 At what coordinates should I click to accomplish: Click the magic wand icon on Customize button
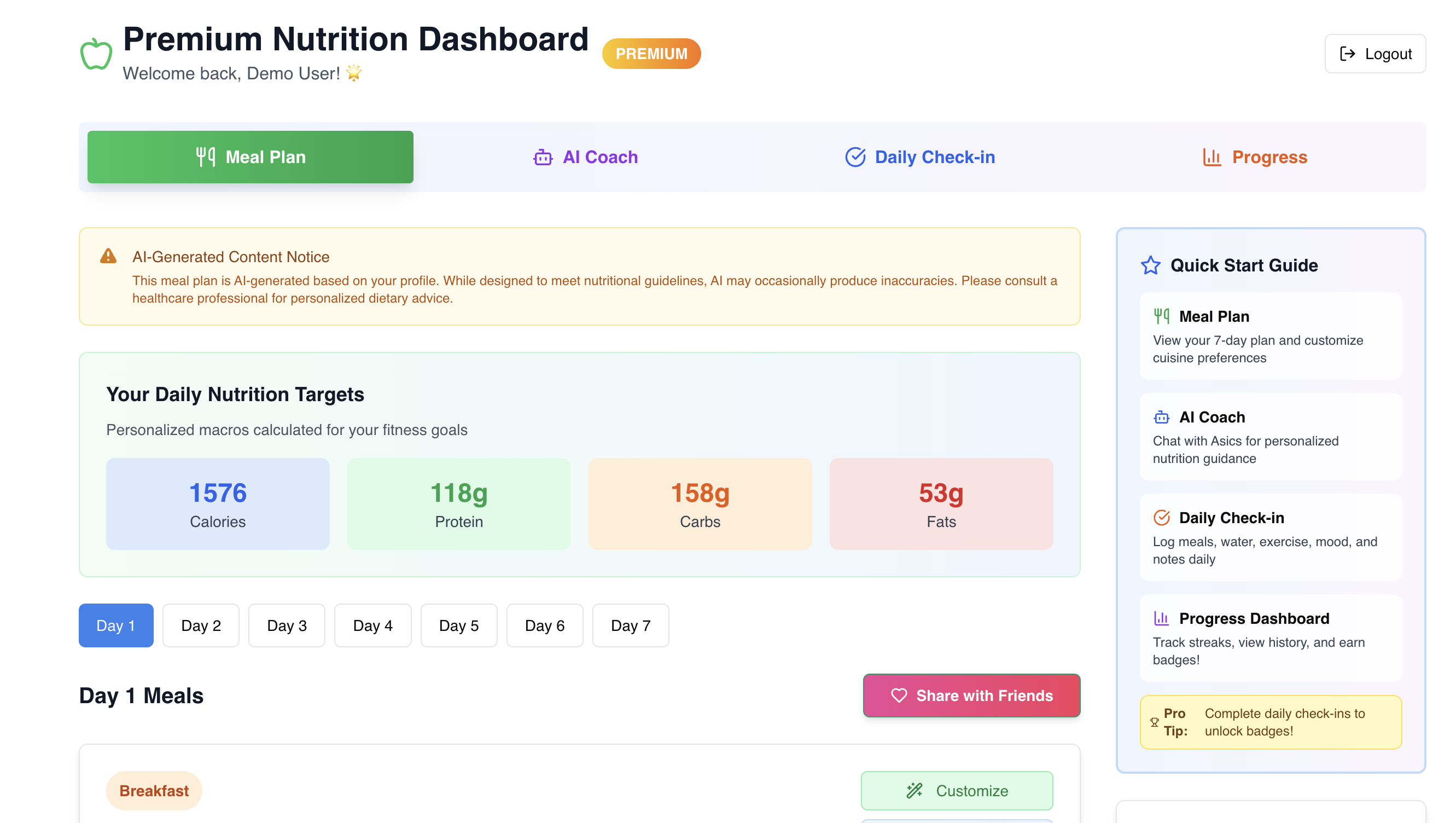916,790
